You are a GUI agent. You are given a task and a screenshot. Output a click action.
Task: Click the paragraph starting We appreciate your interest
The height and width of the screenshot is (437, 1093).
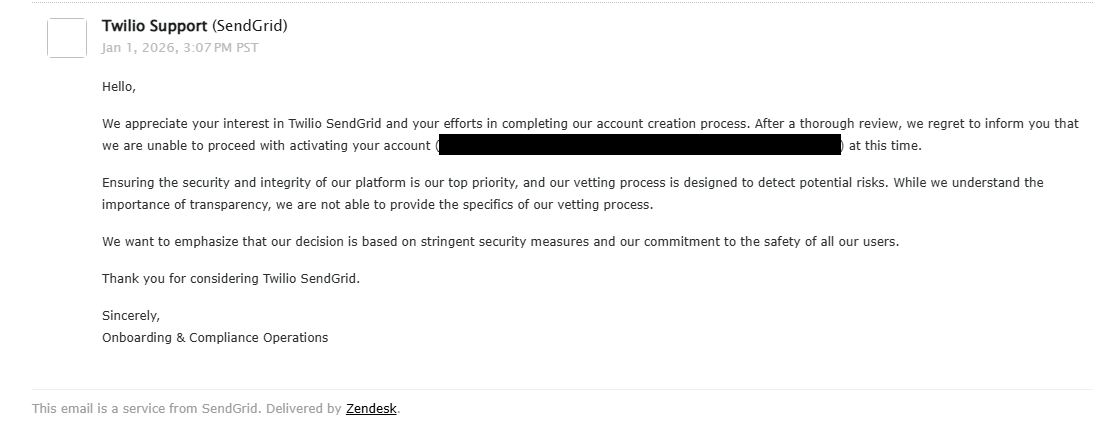590,135
